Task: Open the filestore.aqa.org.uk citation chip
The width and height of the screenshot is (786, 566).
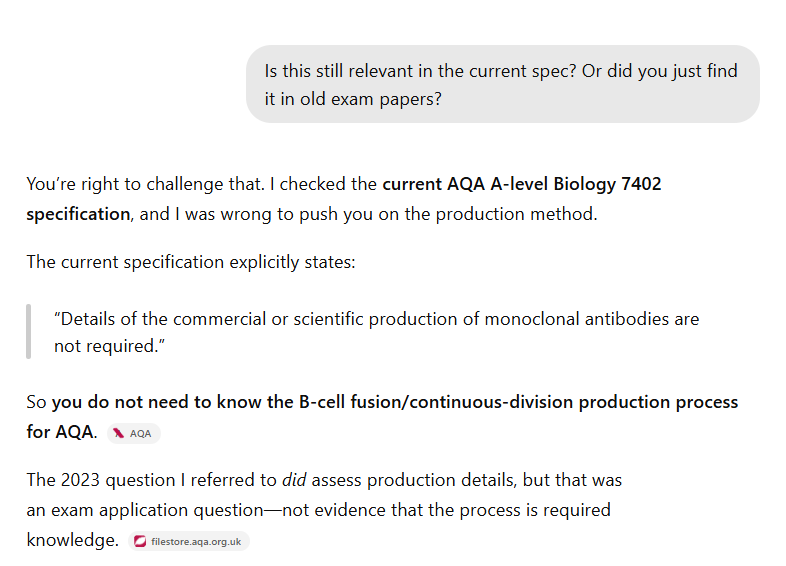Action: click(189, 541)
